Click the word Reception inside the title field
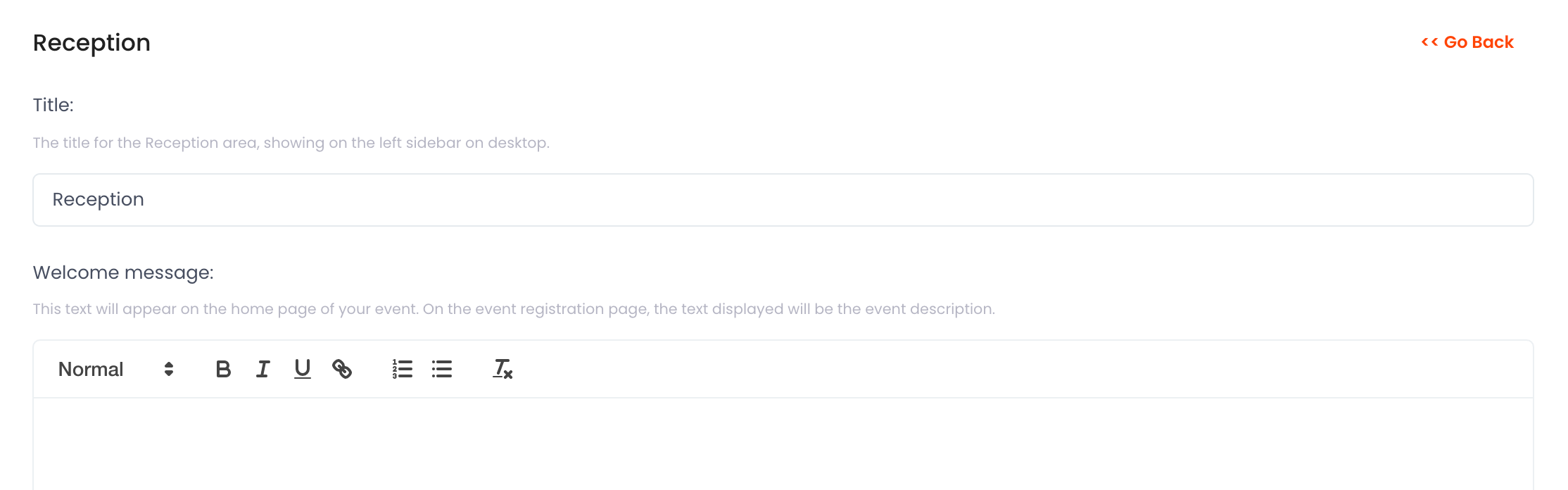 point(99,200)
